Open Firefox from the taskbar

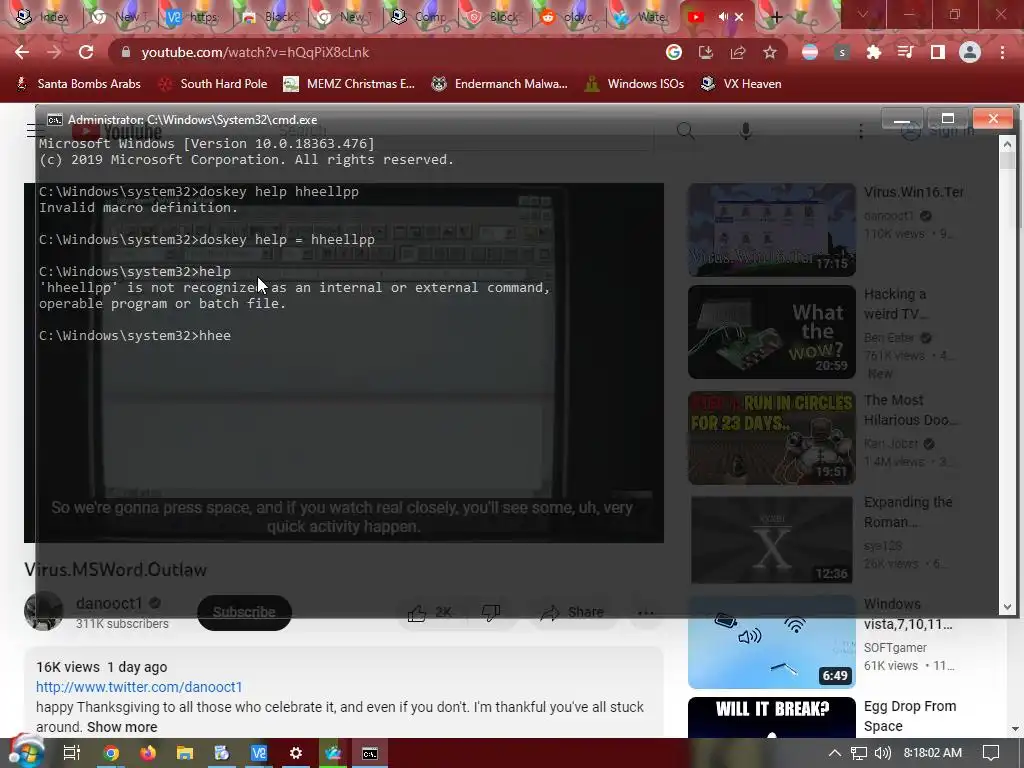point(148,753)
